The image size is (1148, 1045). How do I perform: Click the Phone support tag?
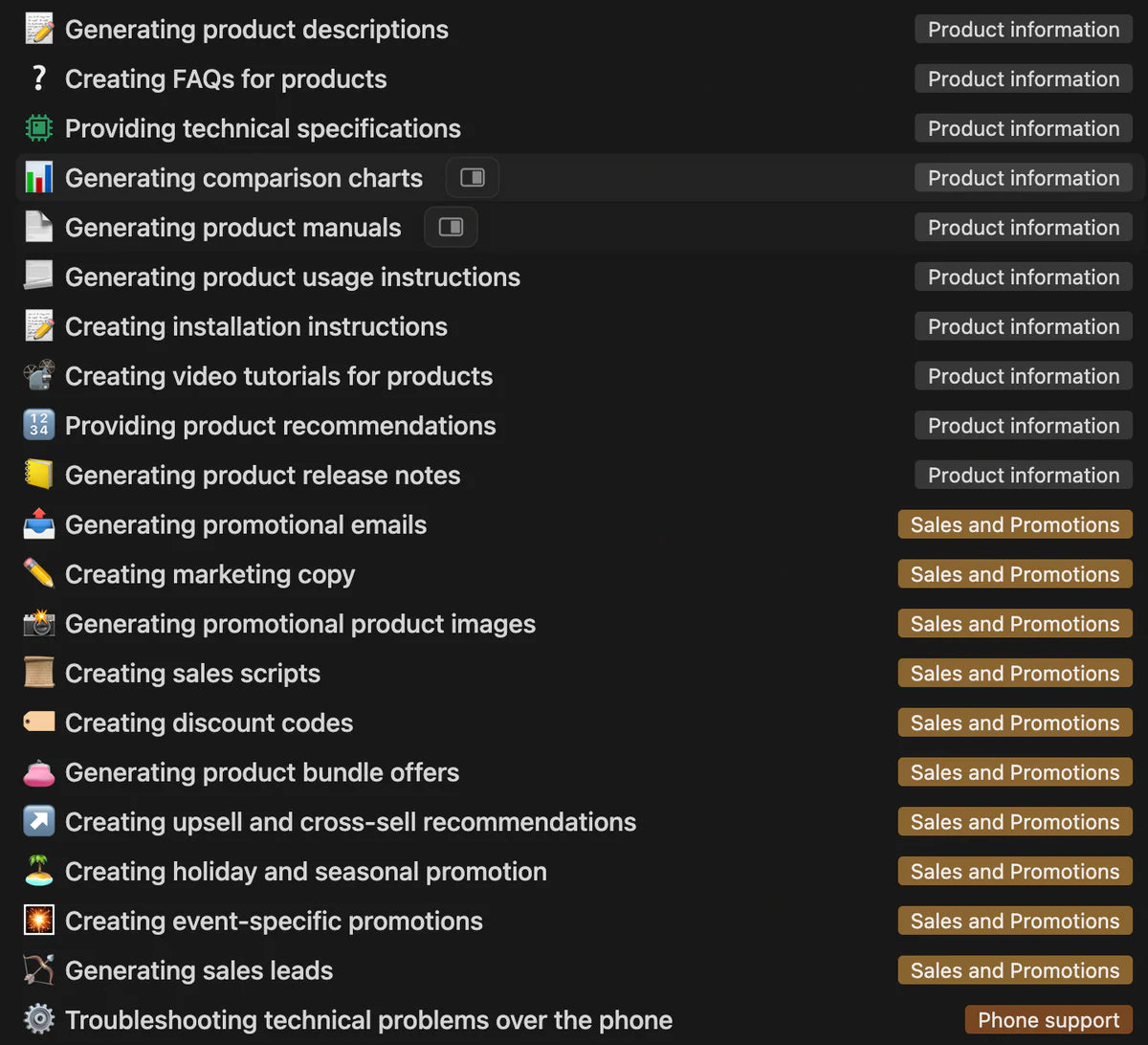point(1049,1020)
